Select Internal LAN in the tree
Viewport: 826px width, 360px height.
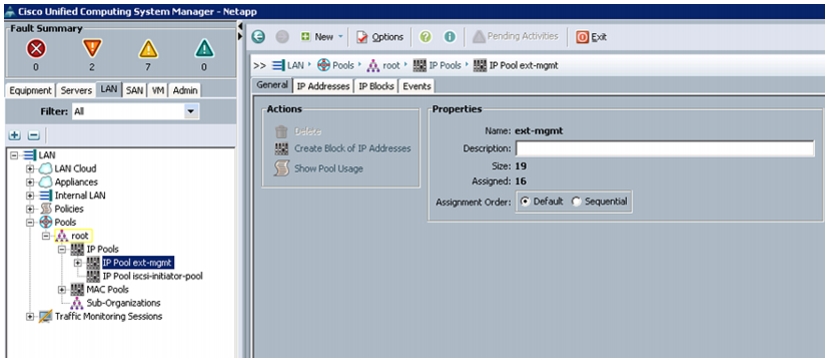pyautogui.click(x=80, y=196)
